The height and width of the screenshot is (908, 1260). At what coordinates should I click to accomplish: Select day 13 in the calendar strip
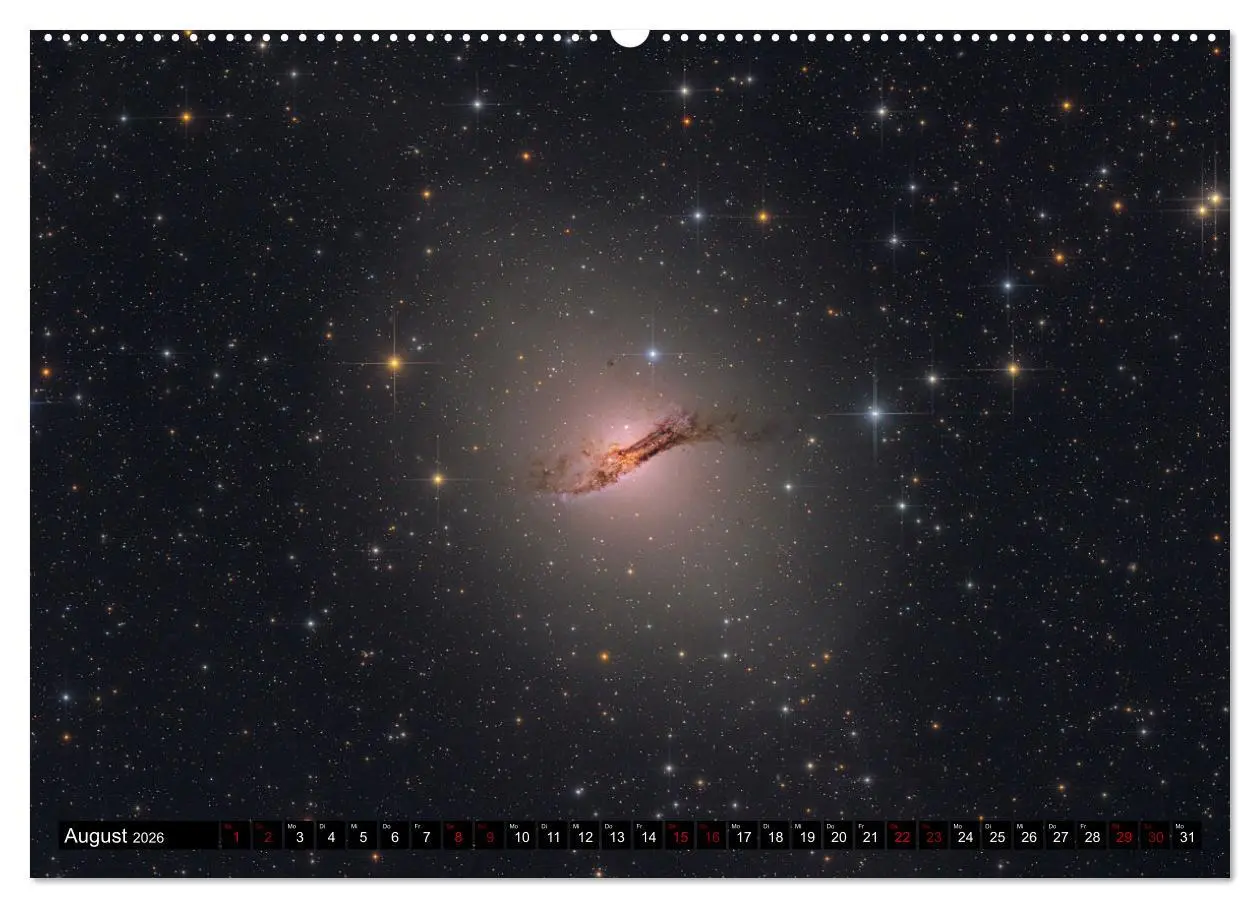tap(616, 836)
